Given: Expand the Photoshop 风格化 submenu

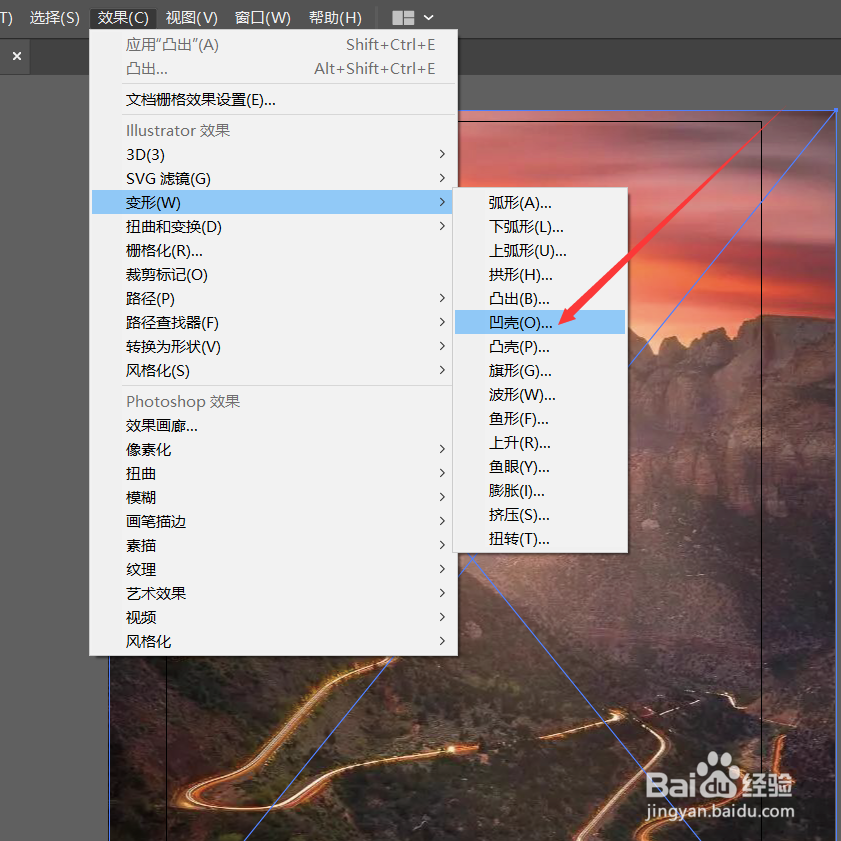Looking at the screenshot, I should pos(274,641).
